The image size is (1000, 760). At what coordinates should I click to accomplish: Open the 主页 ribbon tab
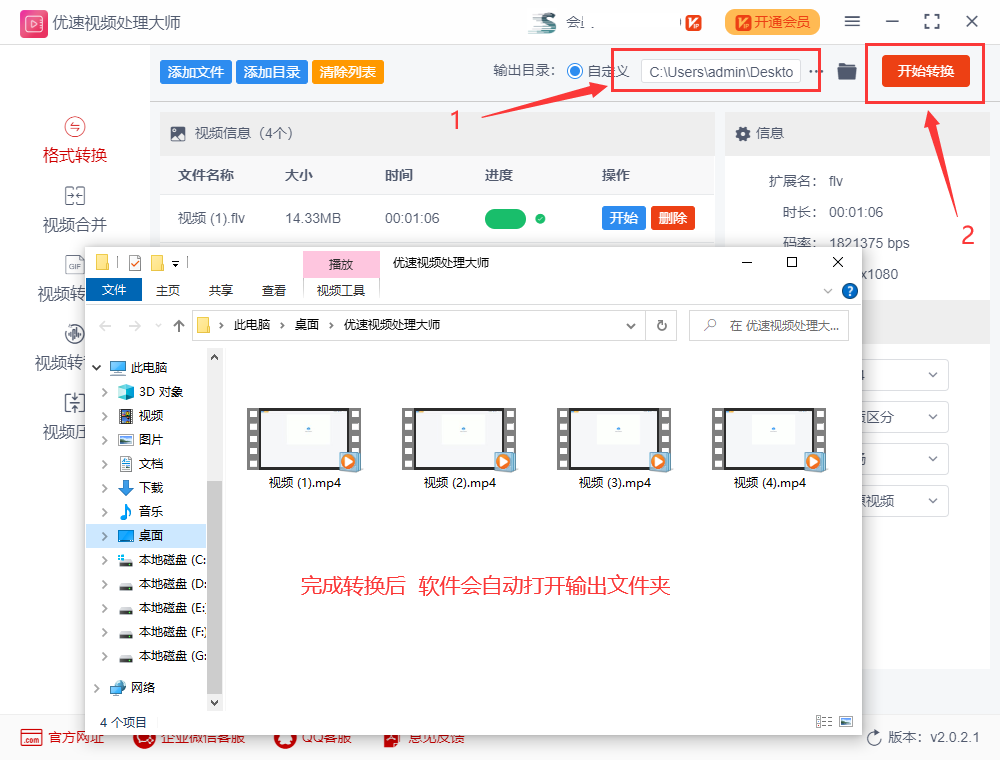(168, 291)
